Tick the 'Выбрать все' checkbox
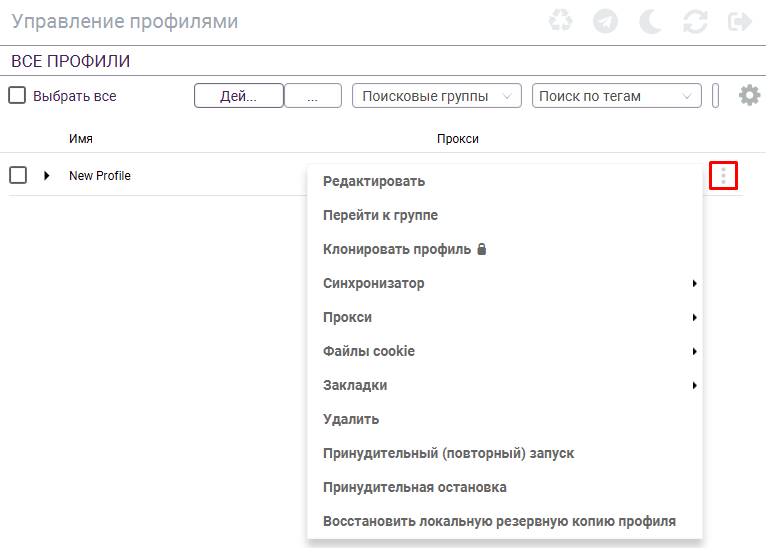The width and height of the screenshot is (766, 548). click(17, 95)
